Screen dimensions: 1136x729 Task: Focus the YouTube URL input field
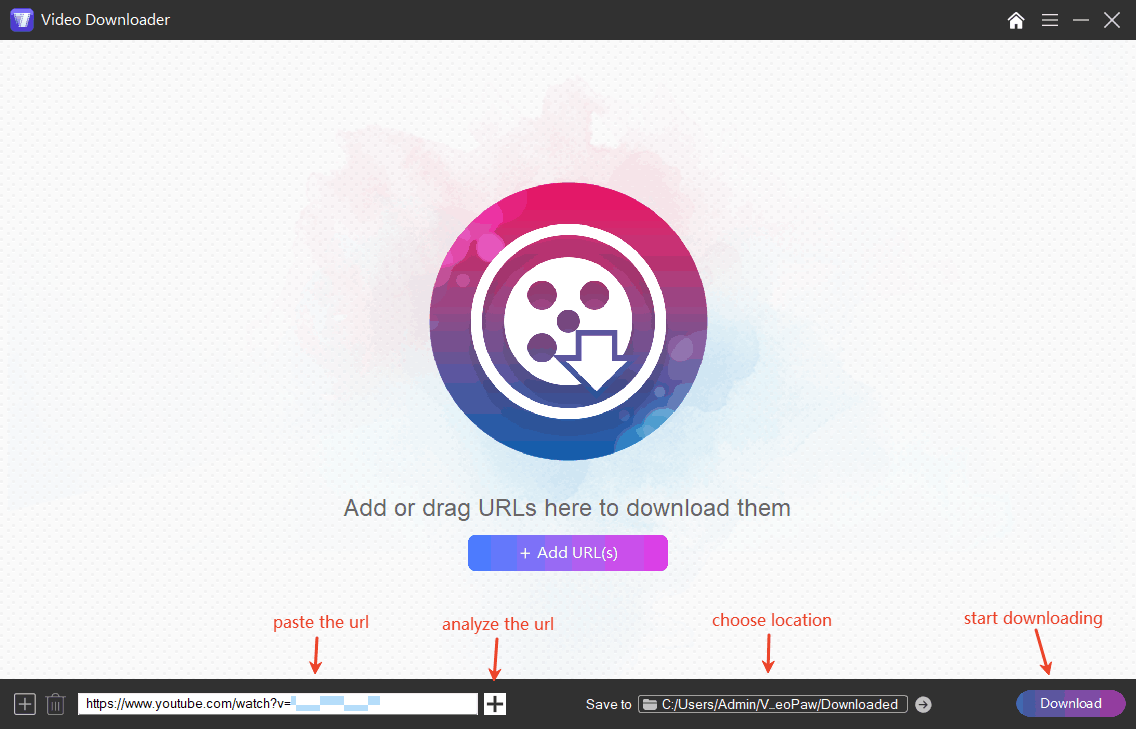pyautogui.click(x=277, y=704)
